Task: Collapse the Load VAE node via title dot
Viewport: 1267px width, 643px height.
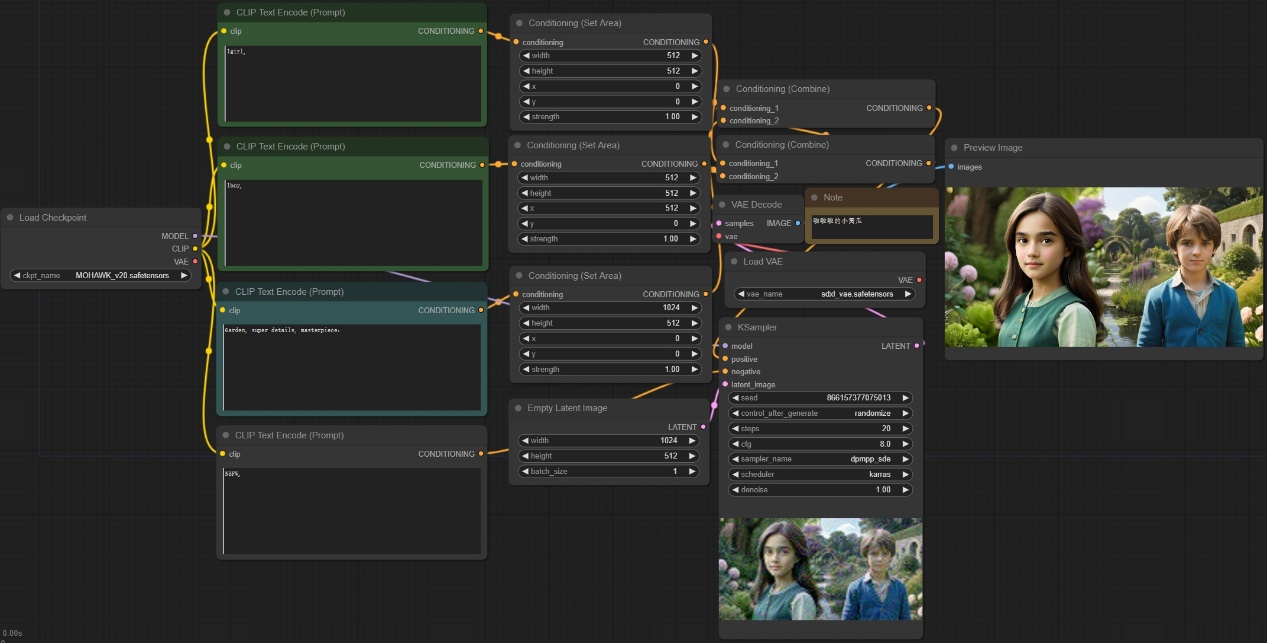Action: pyautogui.click(x=734, y=262)
